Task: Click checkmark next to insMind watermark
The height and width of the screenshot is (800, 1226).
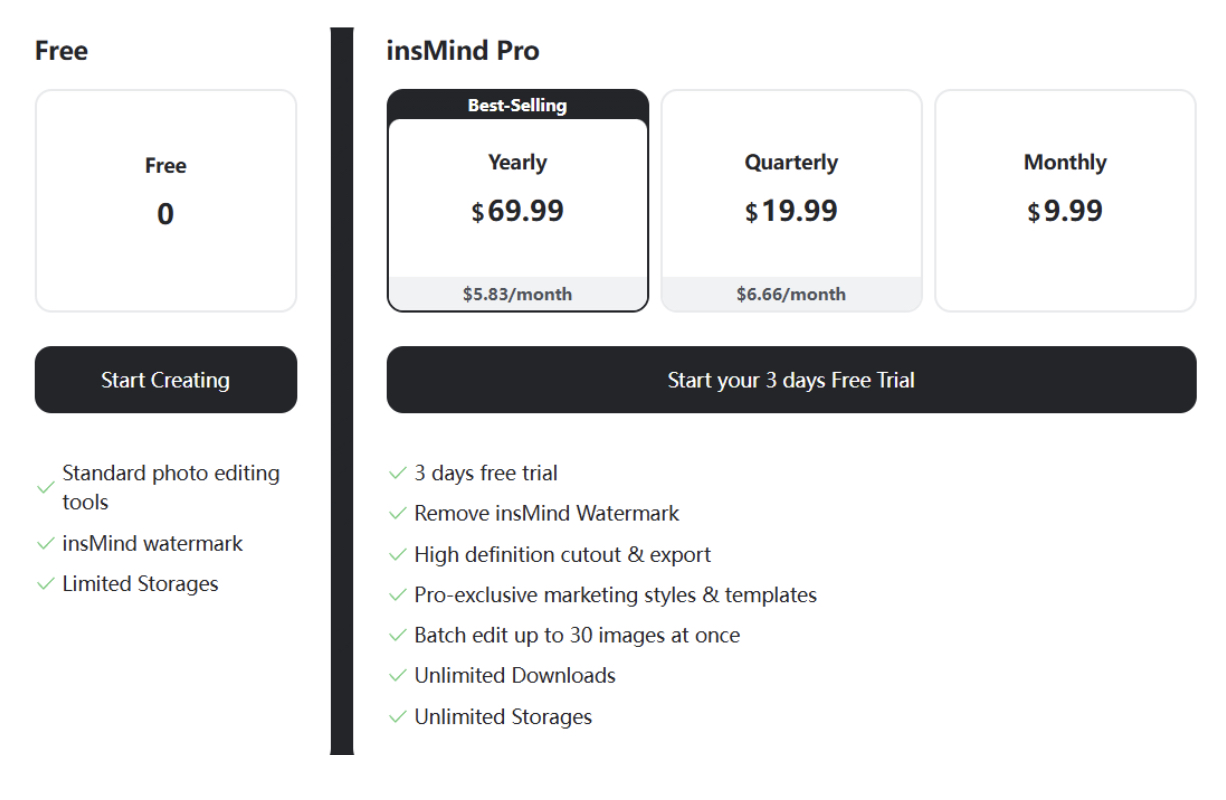Action: pyautogui.click(x=45, y=544)
